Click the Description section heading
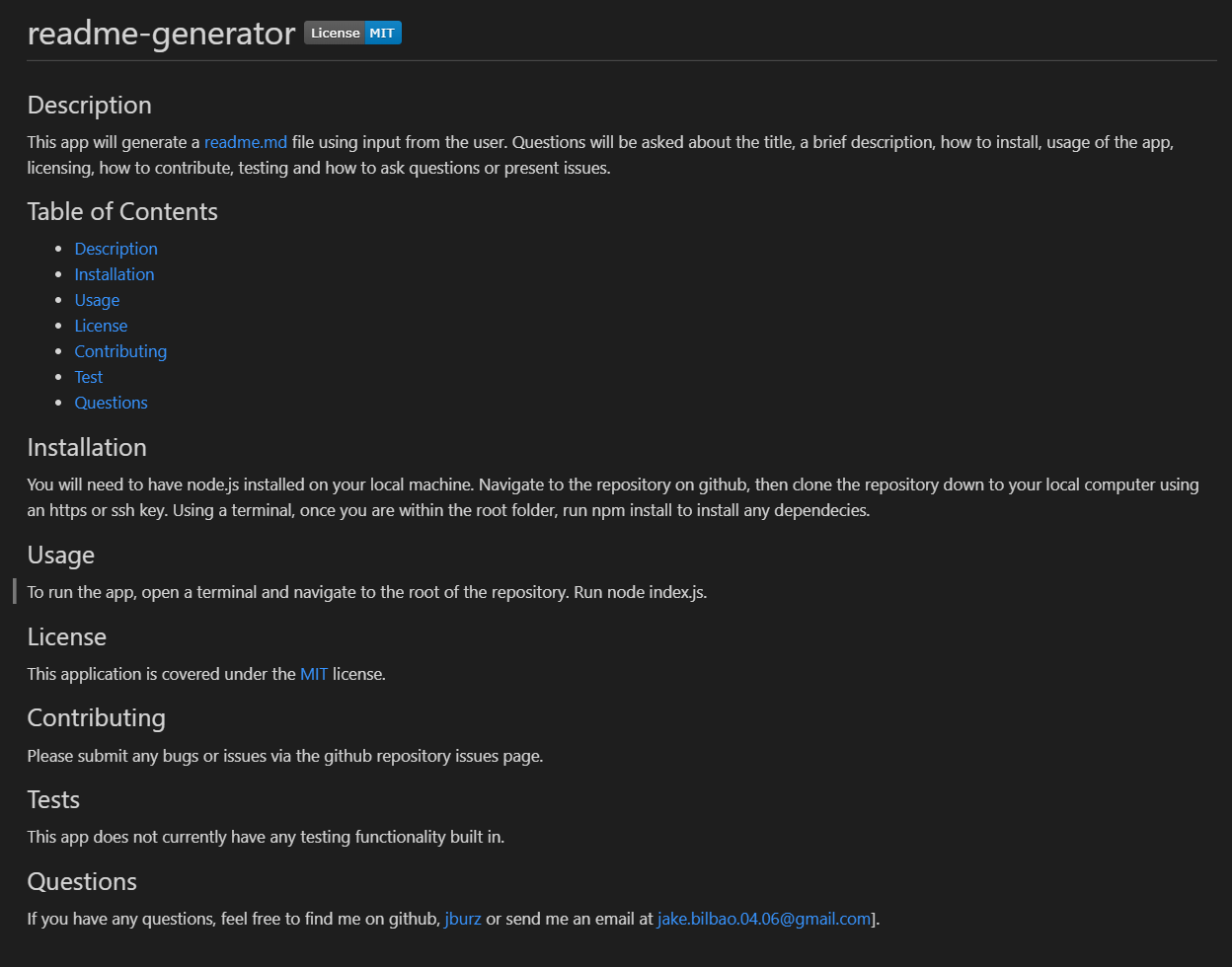Image resolution: width=1232 pixels, height=967 pixels. point(89,106)
